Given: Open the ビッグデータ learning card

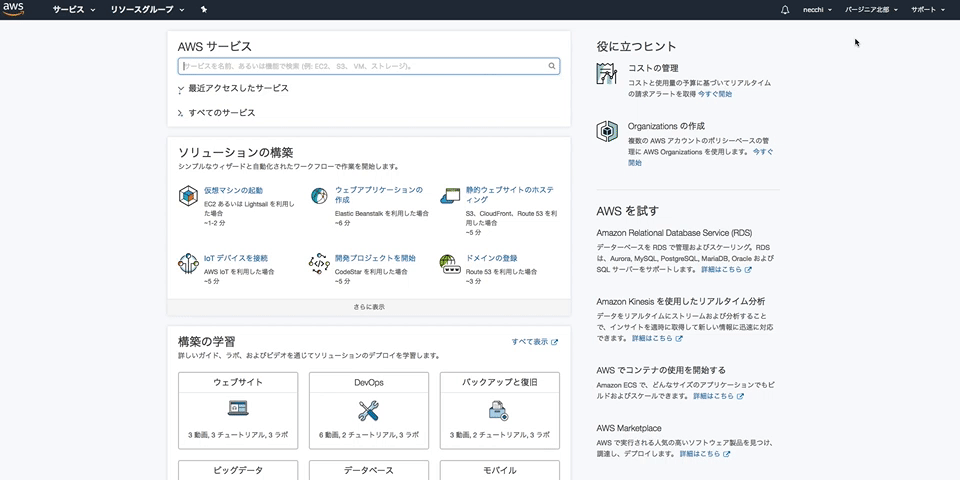Looking at the screenshot, I should pos(238,470).
